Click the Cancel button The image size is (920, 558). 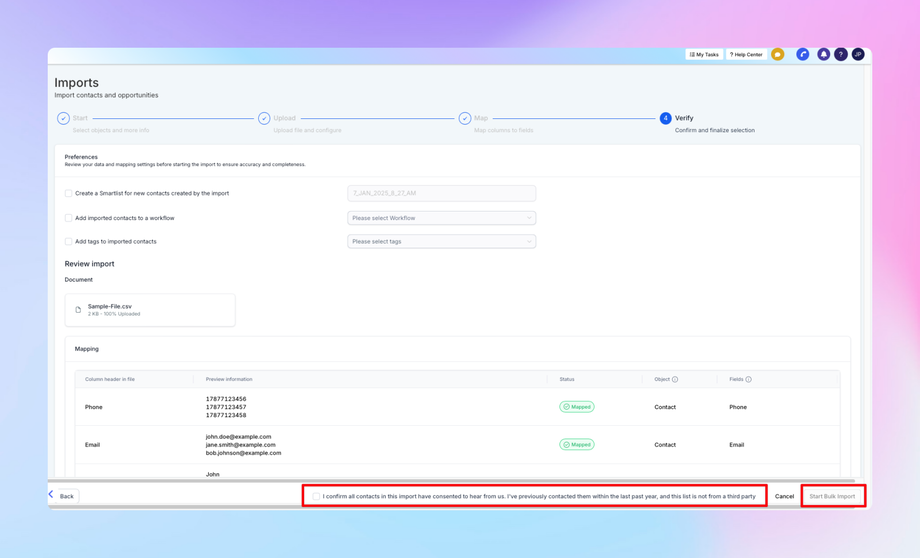(784, 496)
